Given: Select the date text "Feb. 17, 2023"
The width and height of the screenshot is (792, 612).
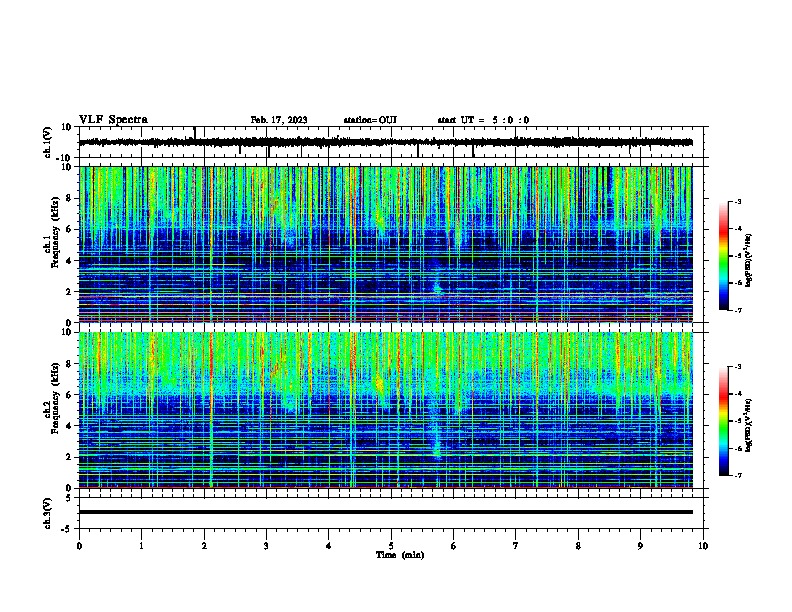Looking at the screenshot, I should (279, 120).
